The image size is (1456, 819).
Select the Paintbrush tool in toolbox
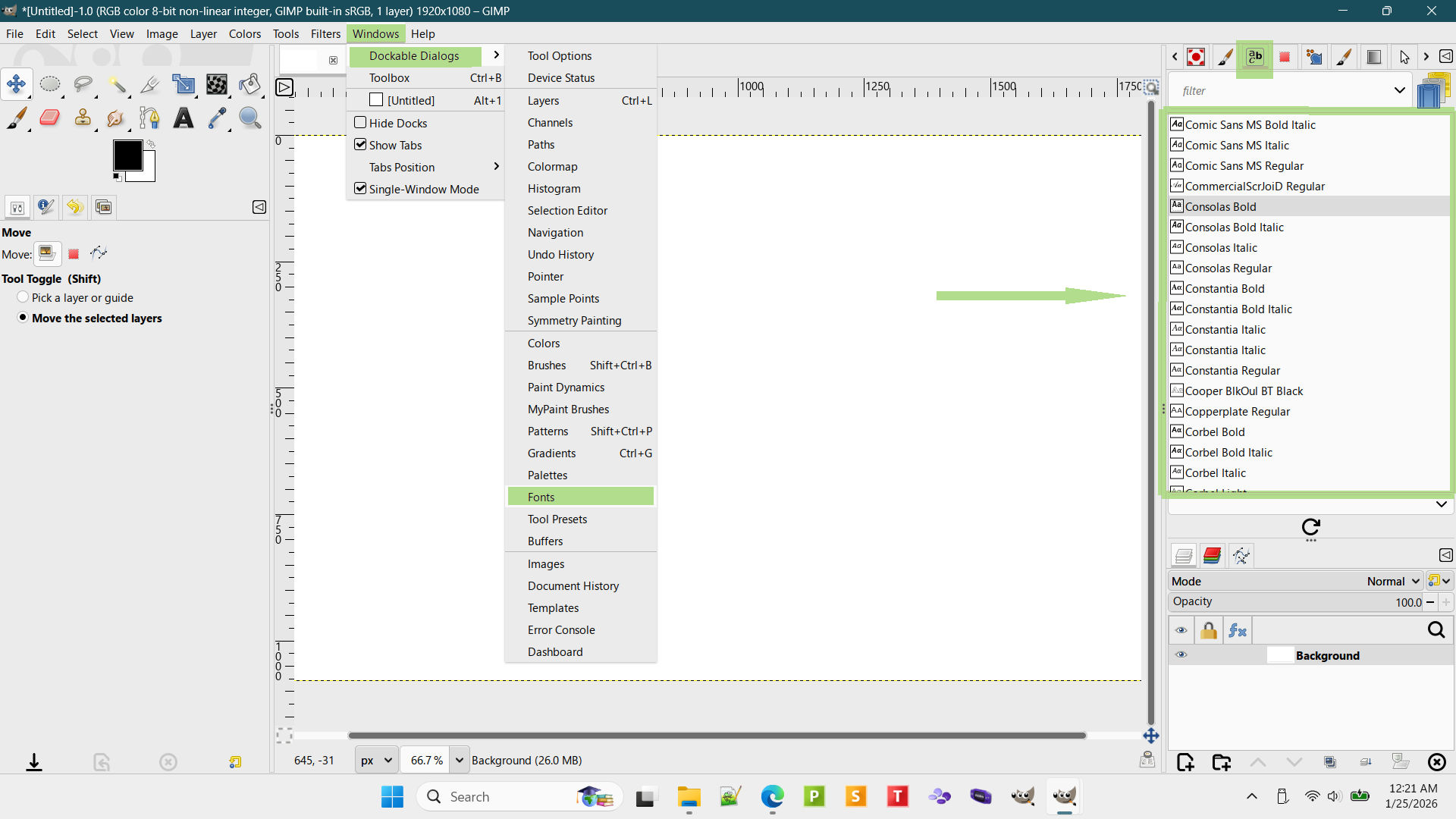click(x=17, y=118)
